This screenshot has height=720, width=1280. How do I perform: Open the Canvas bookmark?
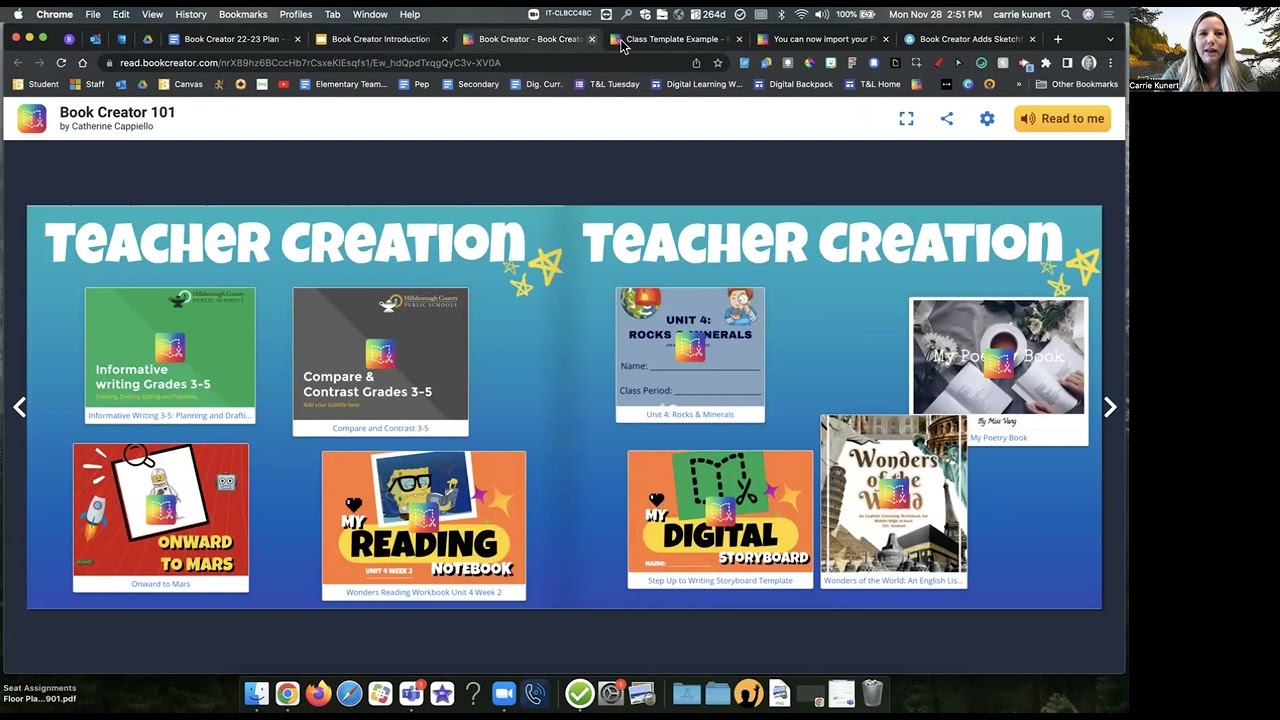pos(180,84)
